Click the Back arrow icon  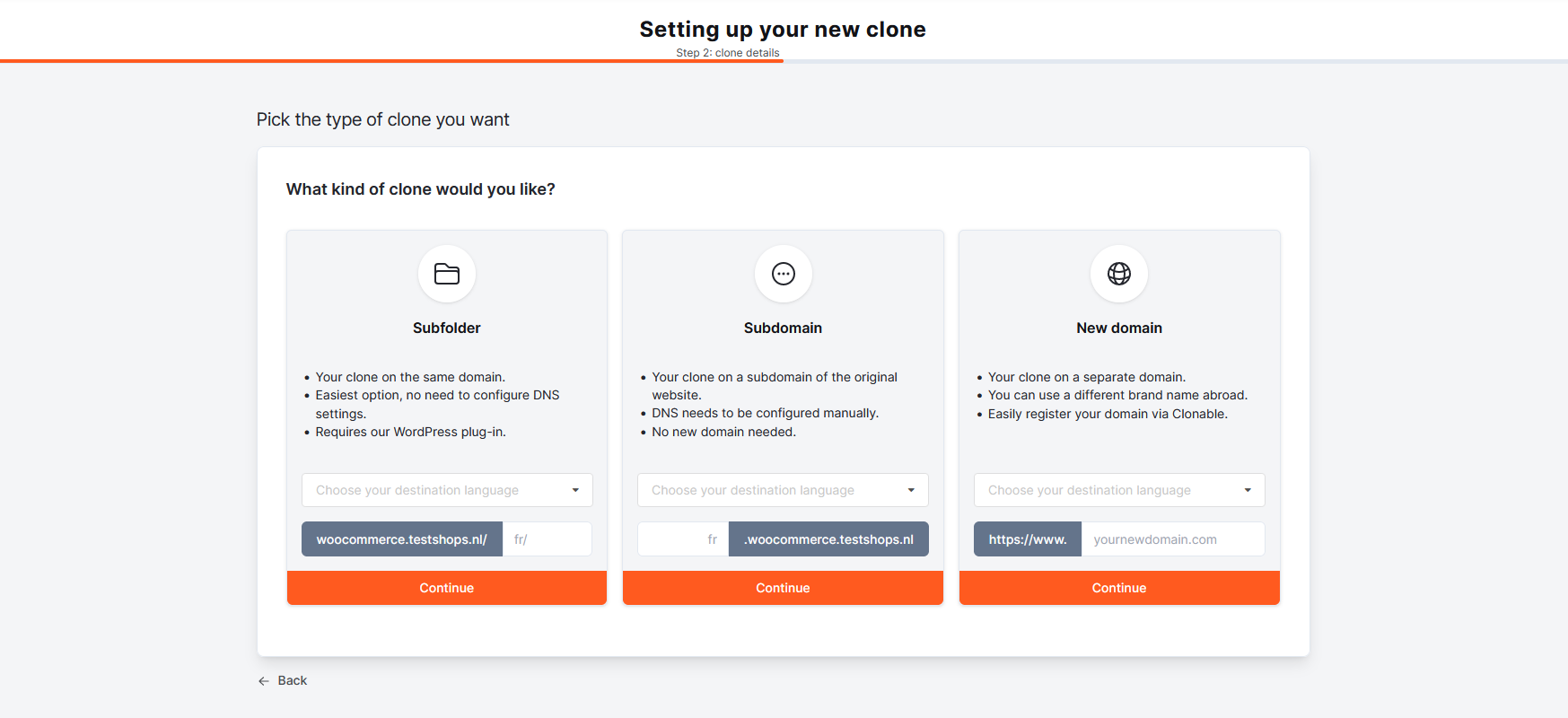[264, 681]
